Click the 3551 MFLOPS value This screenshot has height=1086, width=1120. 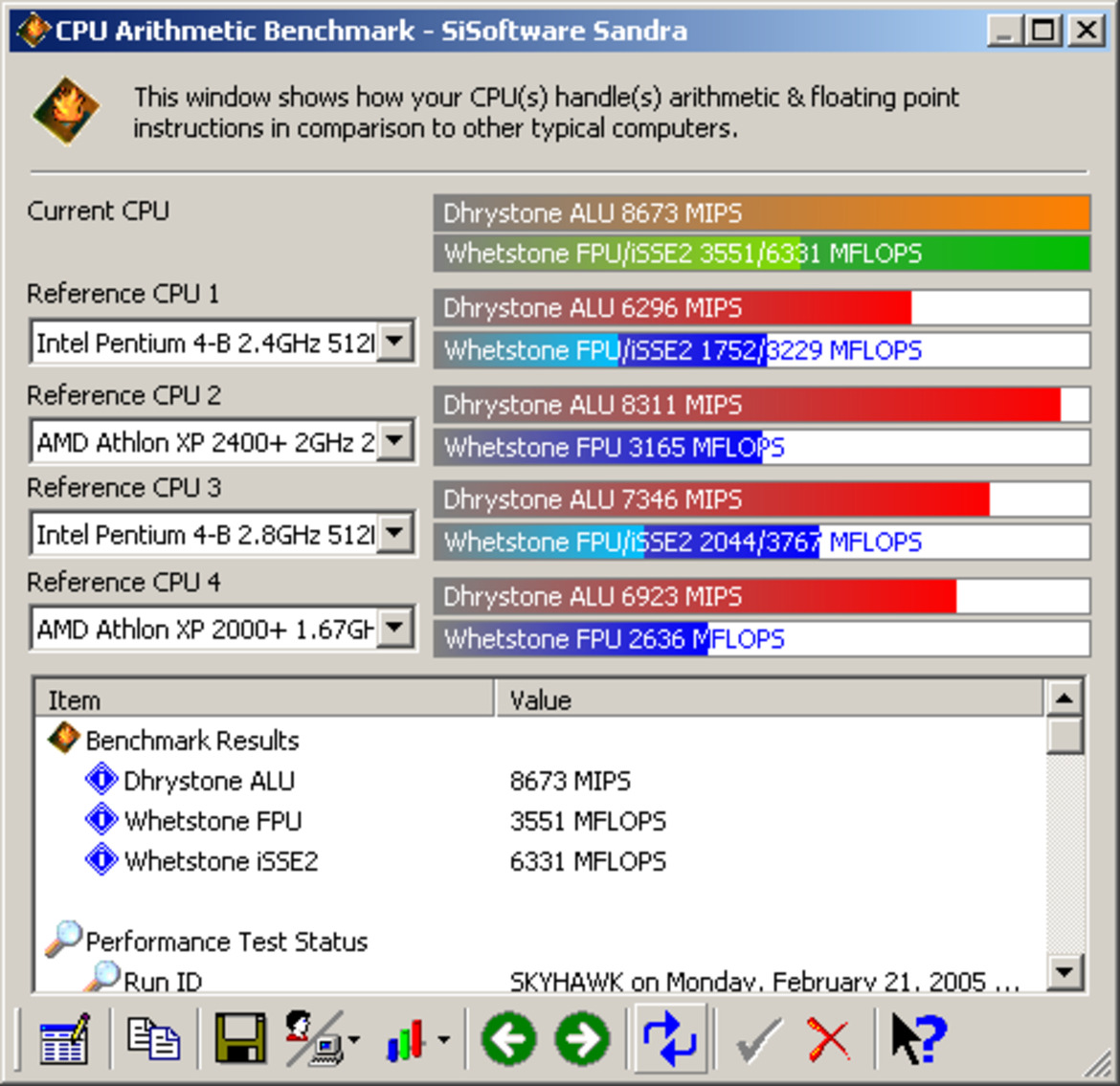tap(587, 820)
